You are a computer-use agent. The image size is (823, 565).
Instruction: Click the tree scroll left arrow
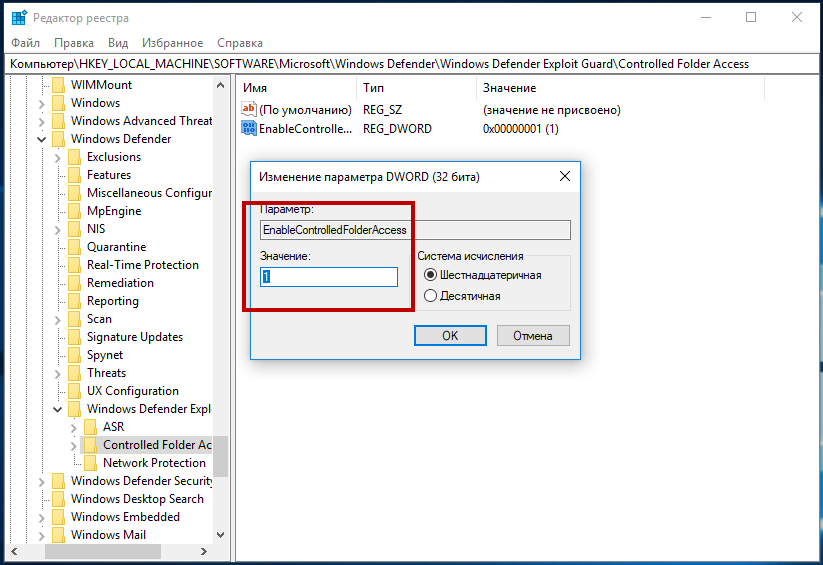click(14, 551)
